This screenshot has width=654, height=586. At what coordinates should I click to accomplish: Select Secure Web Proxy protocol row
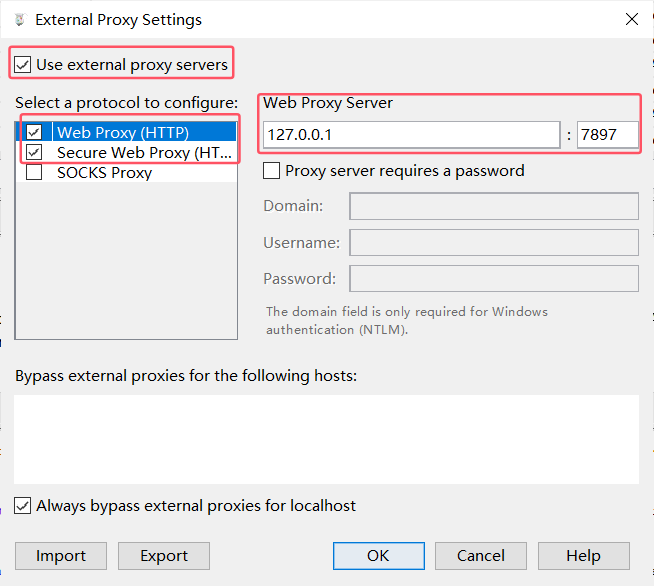tap(144, 152)
